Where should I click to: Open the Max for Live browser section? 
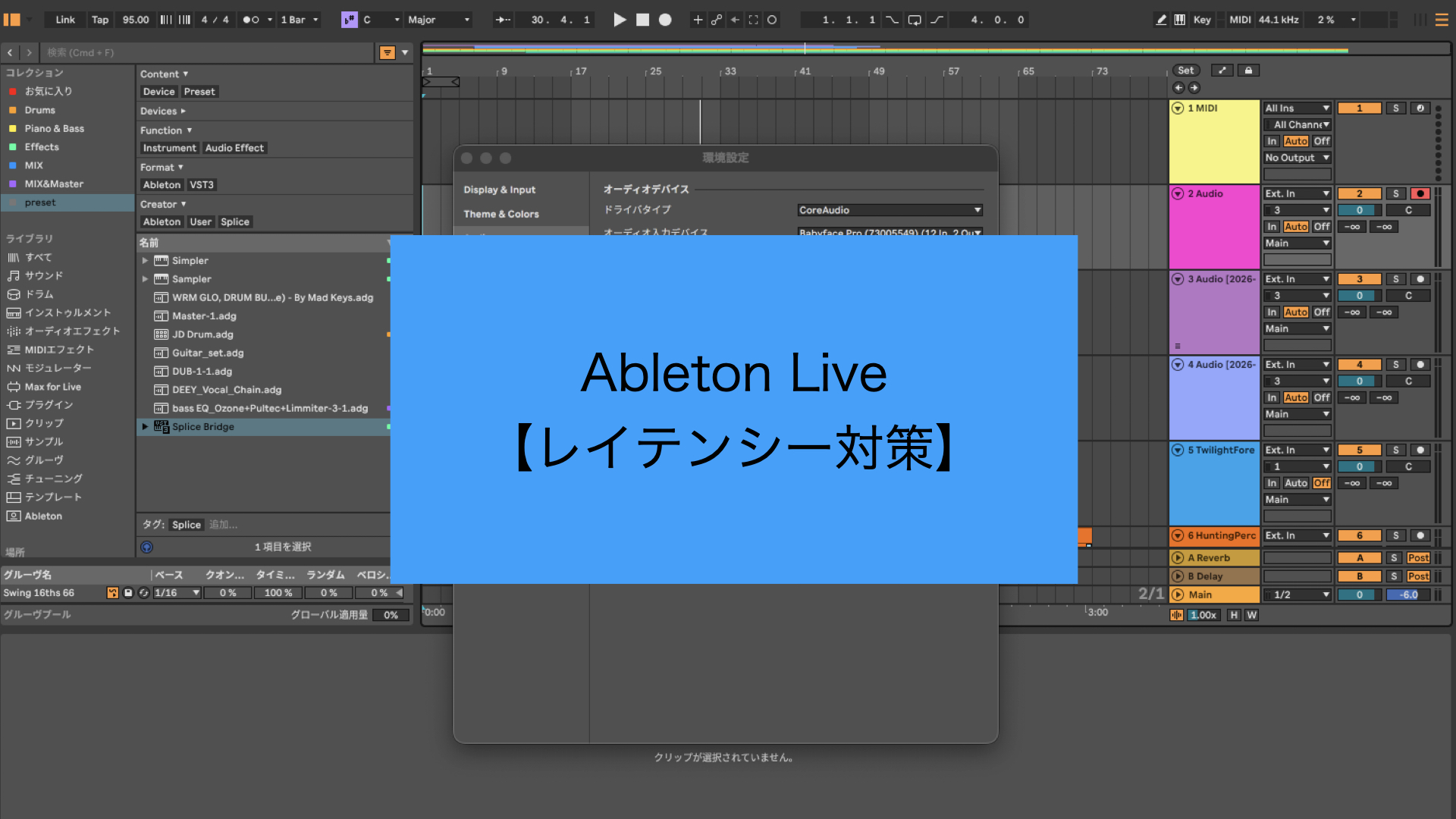[x=52, y=386]
